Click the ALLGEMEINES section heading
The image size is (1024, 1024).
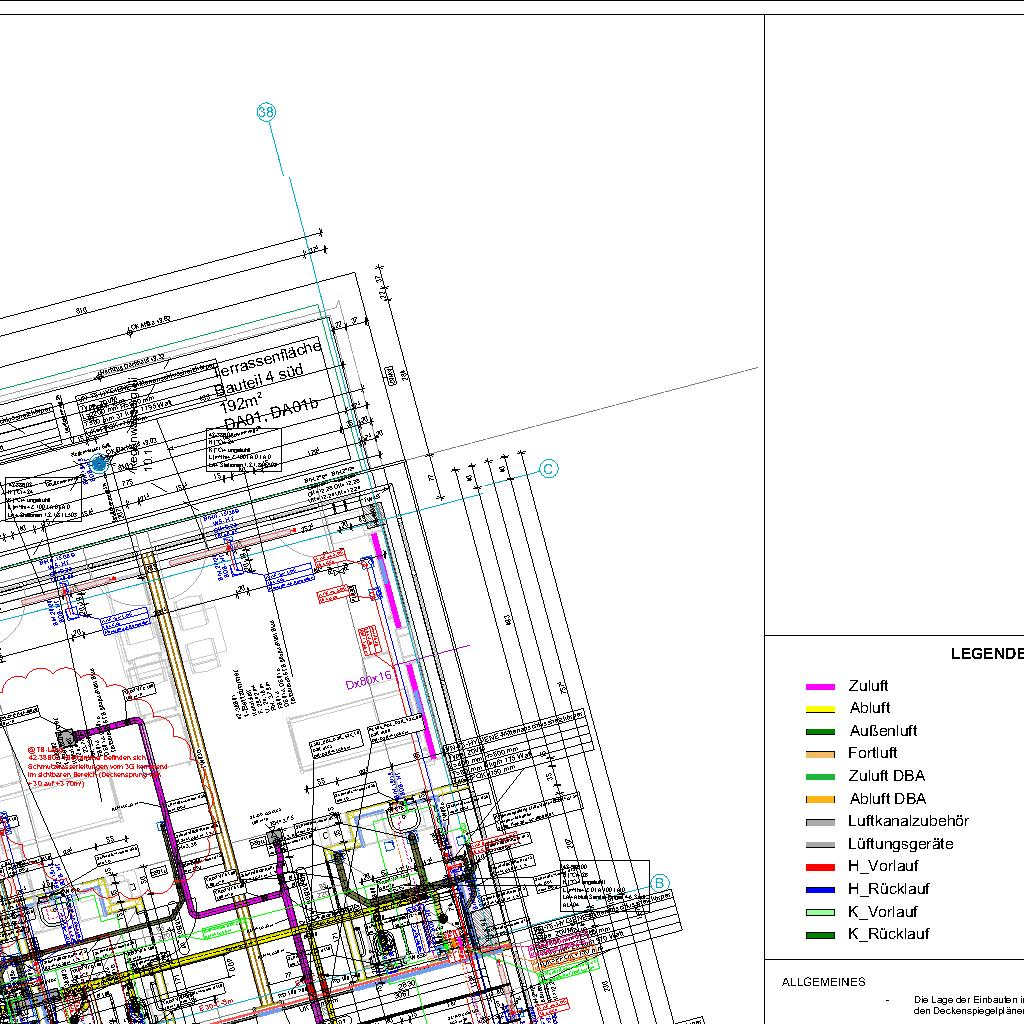click(824, 982)
